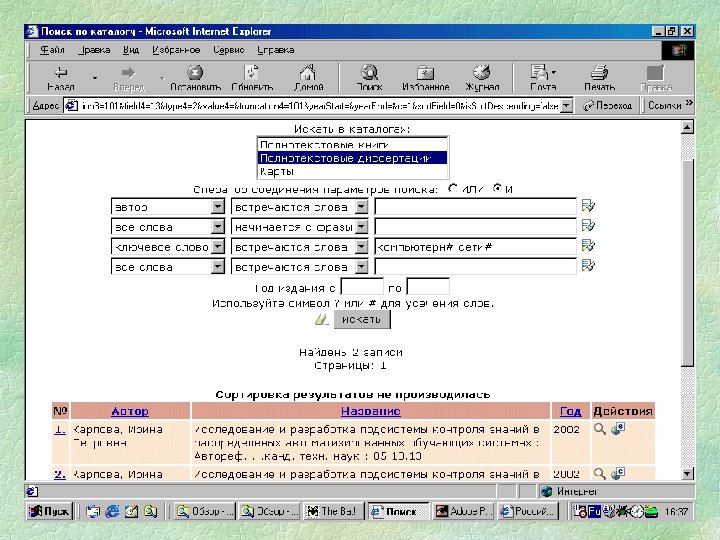Click document action icon for record 2
720x540 pixels.
(618, 473)
